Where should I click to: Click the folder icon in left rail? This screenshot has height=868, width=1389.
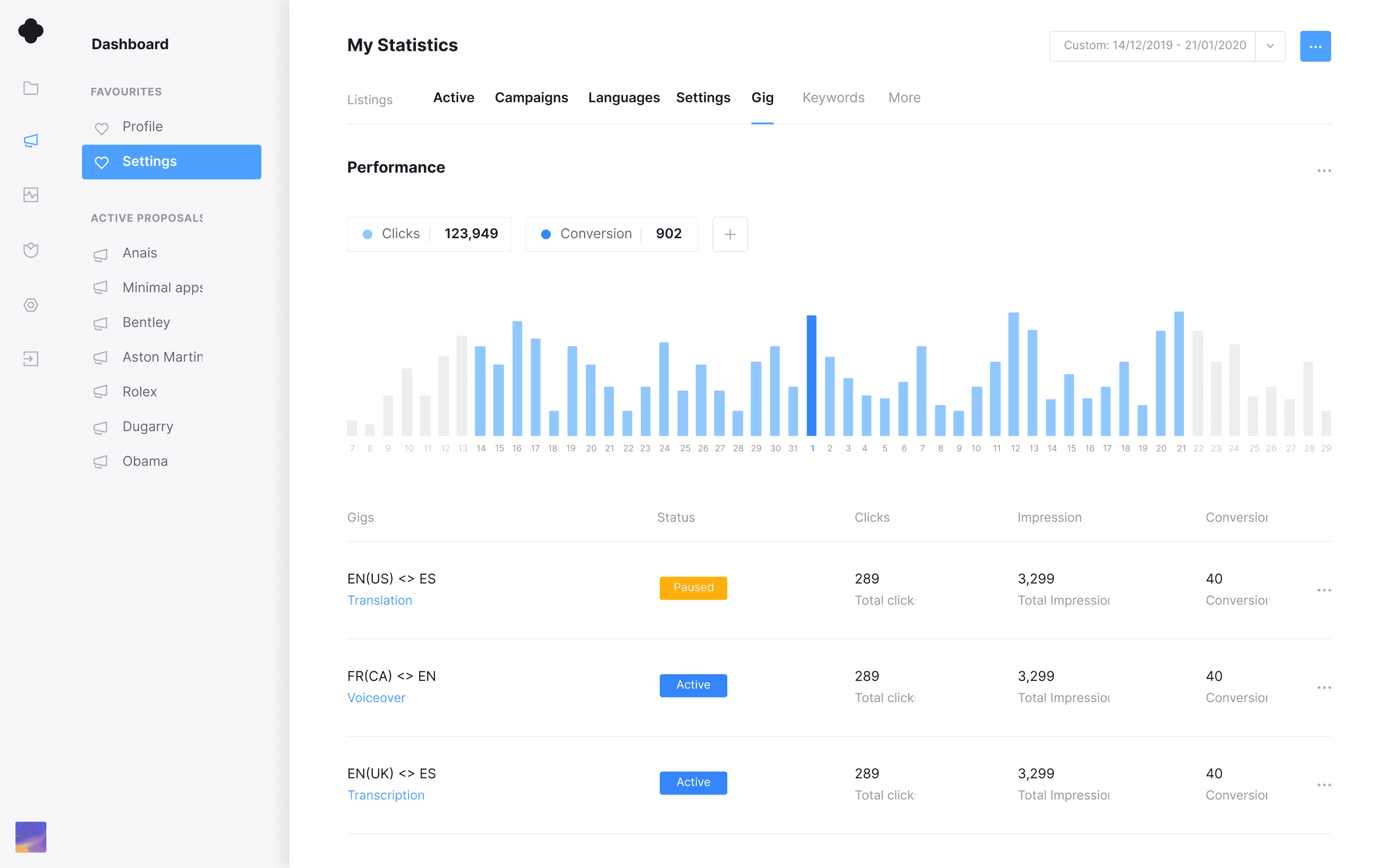tap(31, 88)
